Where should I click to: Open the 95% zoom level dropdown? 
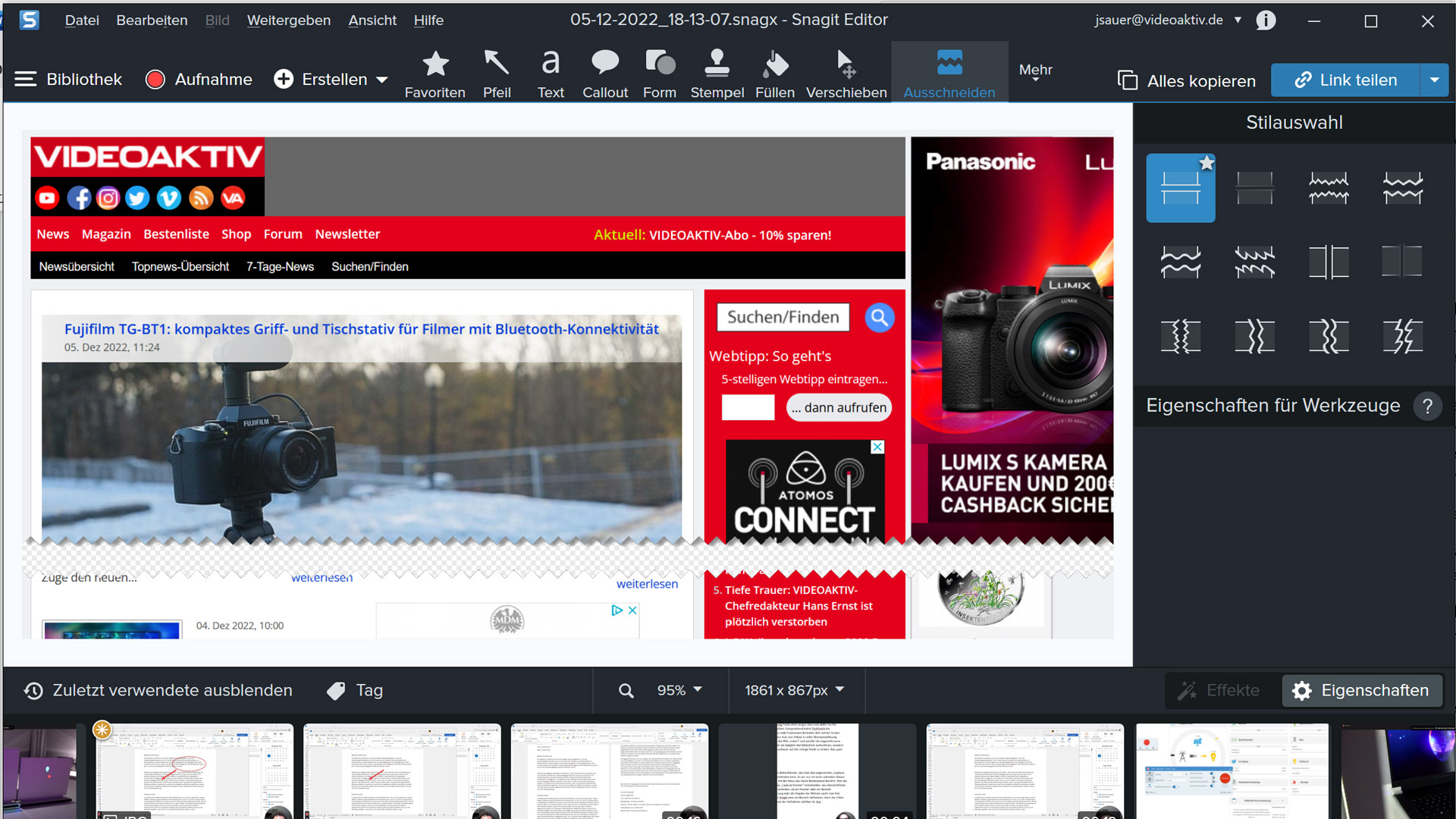tap(679, 691)
